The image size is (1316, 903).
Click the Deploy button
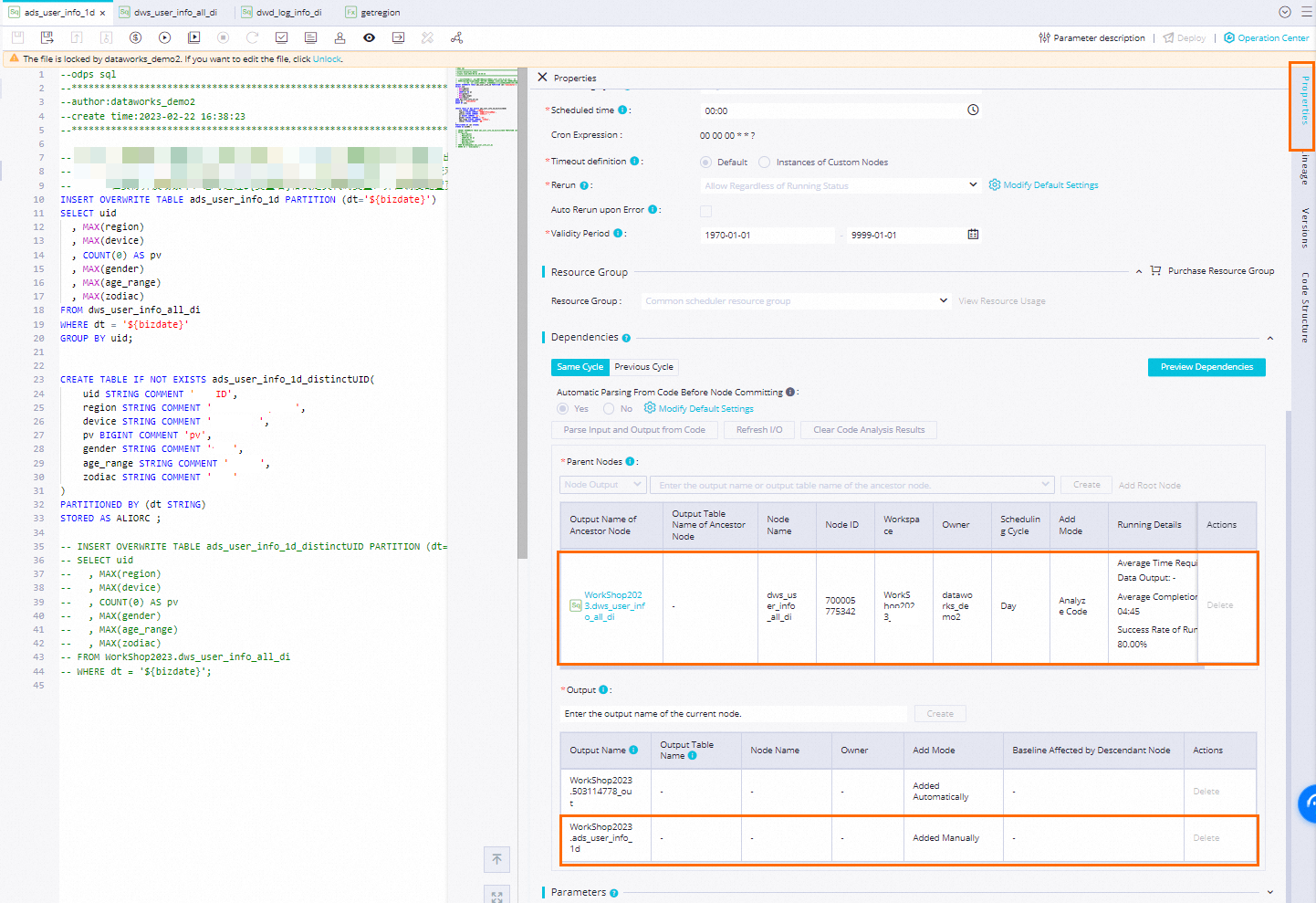point(1185,38)
